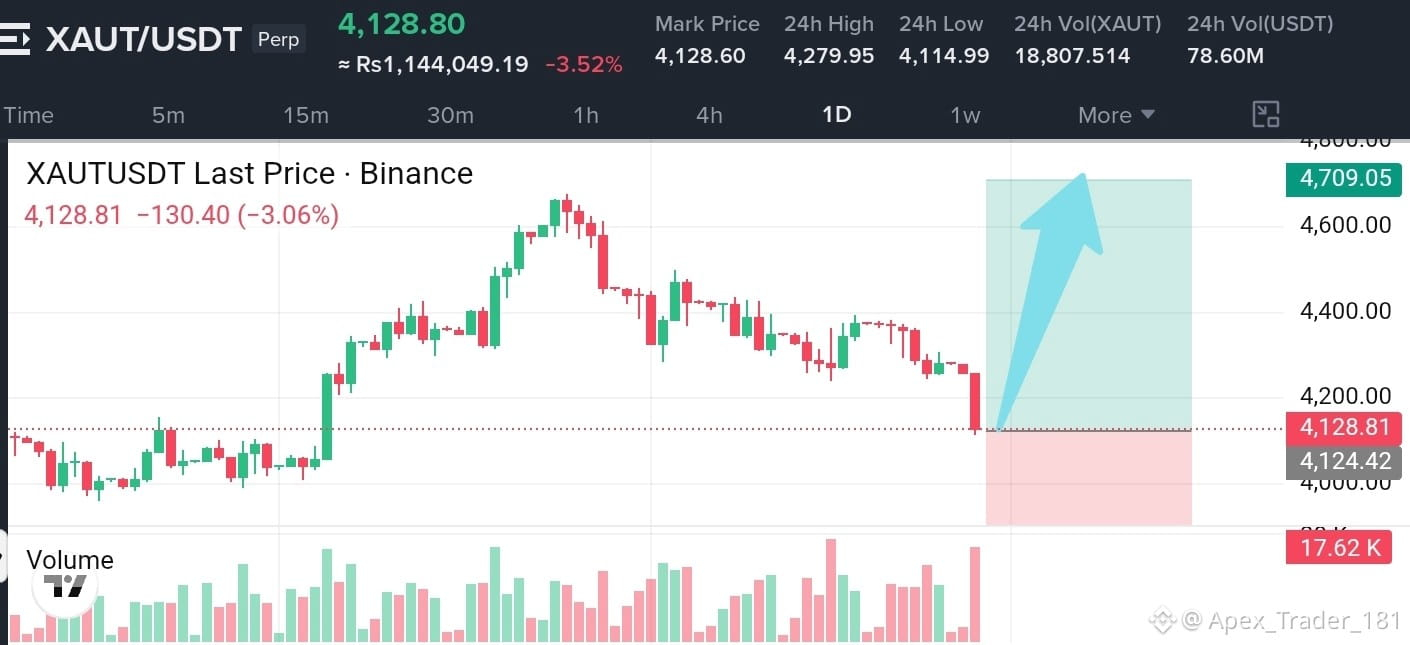Click the Binance watermark logo icon
The height and width of the screenshot is (645, 1410).
1162,620
